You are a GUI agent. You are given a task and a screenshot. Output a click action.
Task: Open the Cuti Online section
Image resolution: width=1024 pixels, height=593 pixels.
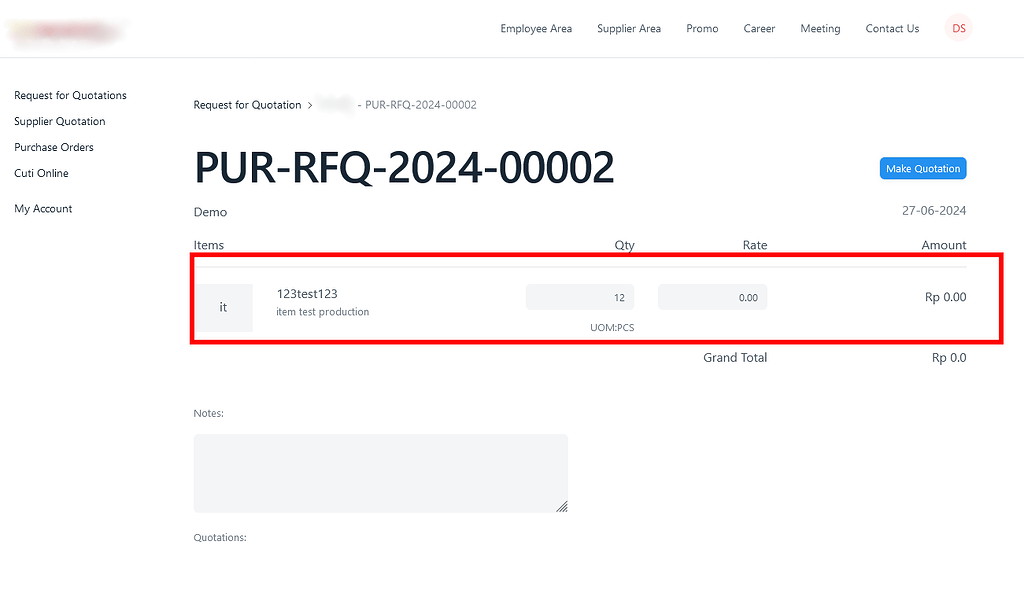[x=41, y=173]
